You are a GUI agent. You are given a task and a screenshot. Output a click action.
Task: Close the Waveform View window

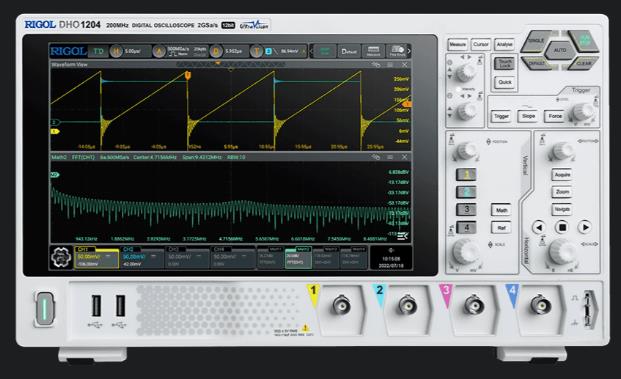point(404,65)
